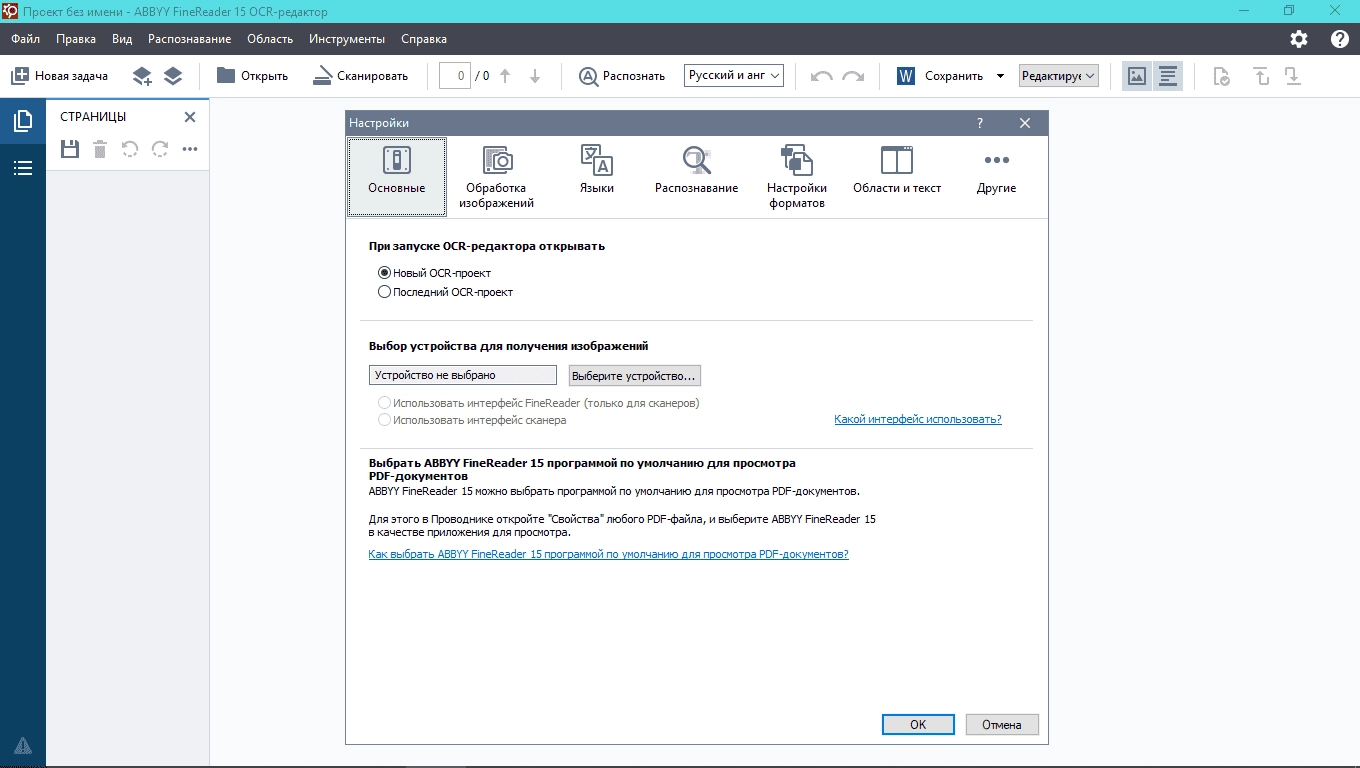Open the Инструменты menu
The image size is (1360, 768).
coord(347,39)
